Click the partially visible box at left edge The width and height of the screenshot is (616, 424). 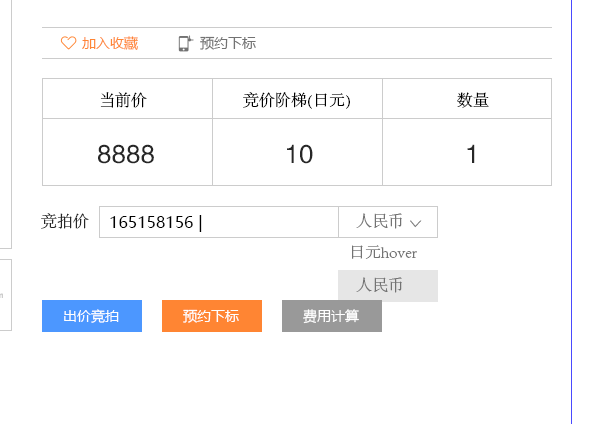click(5, 295)
